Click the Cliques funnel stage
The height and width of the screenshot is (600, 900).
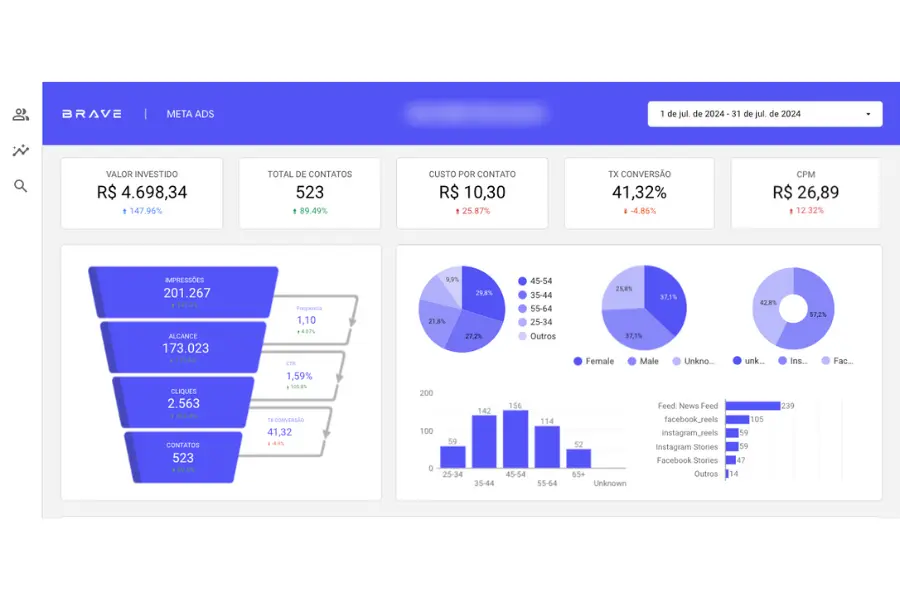[x=182, y=400]
